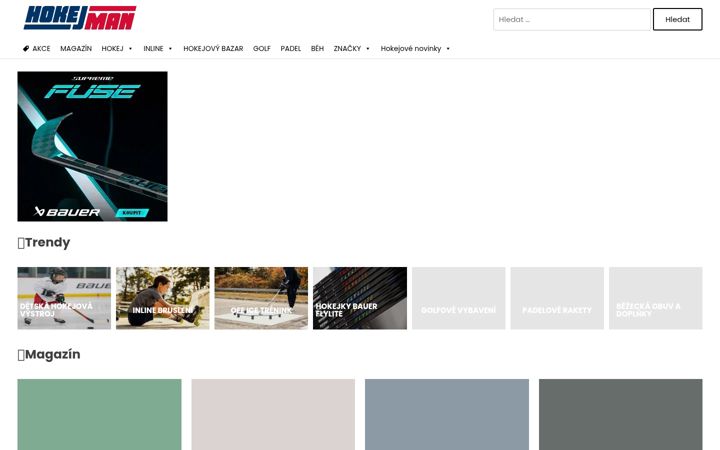Open the GOLF section
Viewport: 720px width, 450px height.
coord(262,49)
